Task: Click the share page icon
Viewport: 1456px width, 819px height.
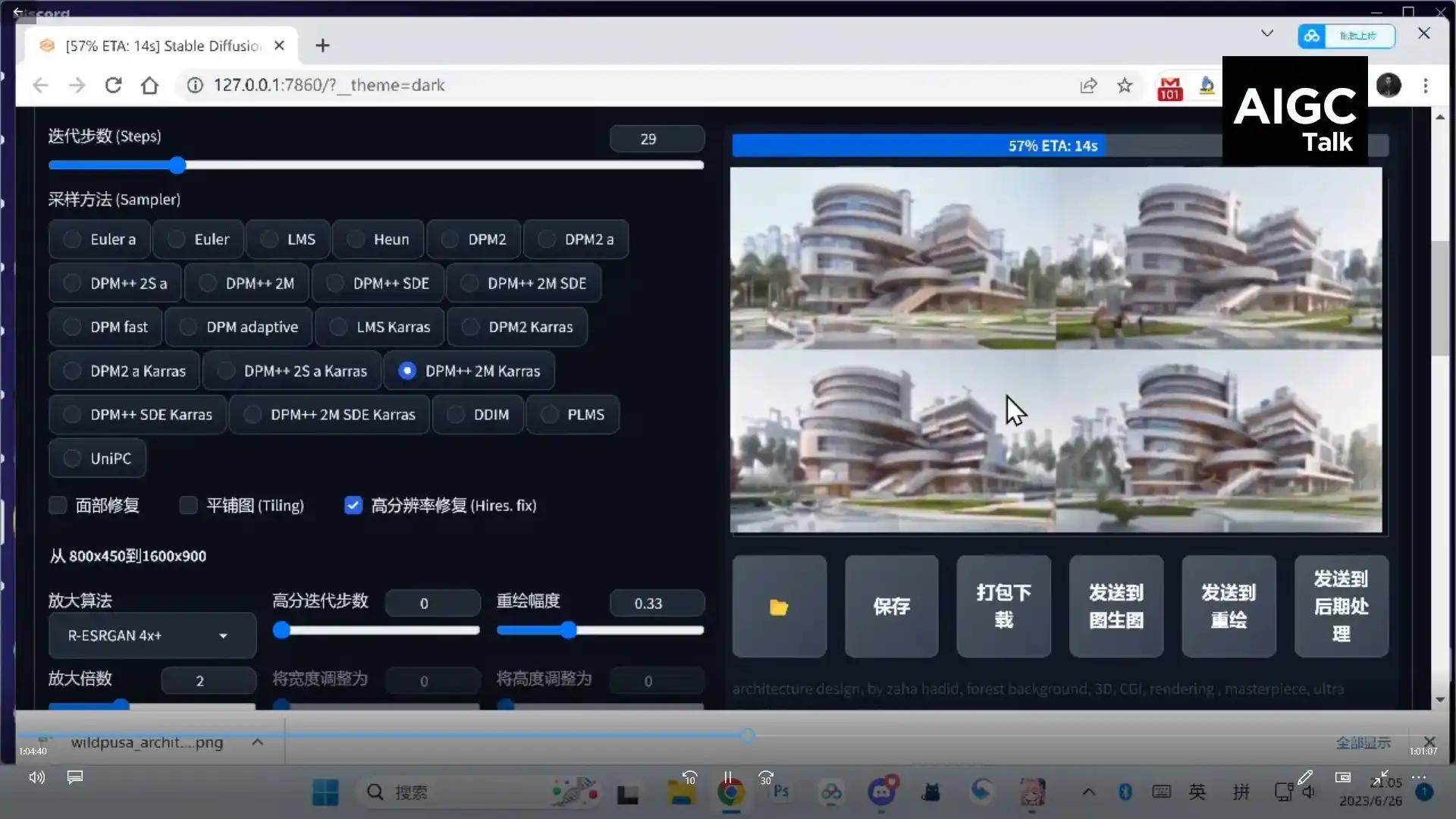Action: click(1088, 85)
